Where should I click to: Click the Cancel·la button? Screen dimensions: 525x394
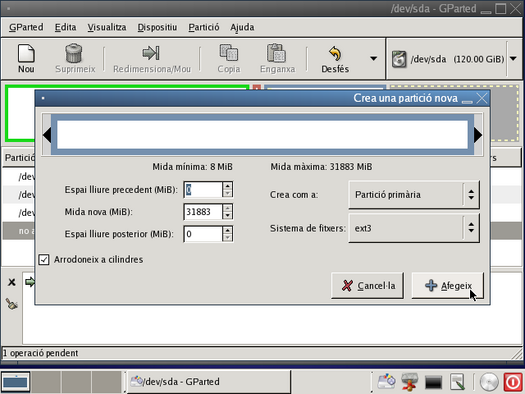coord(367,286)
